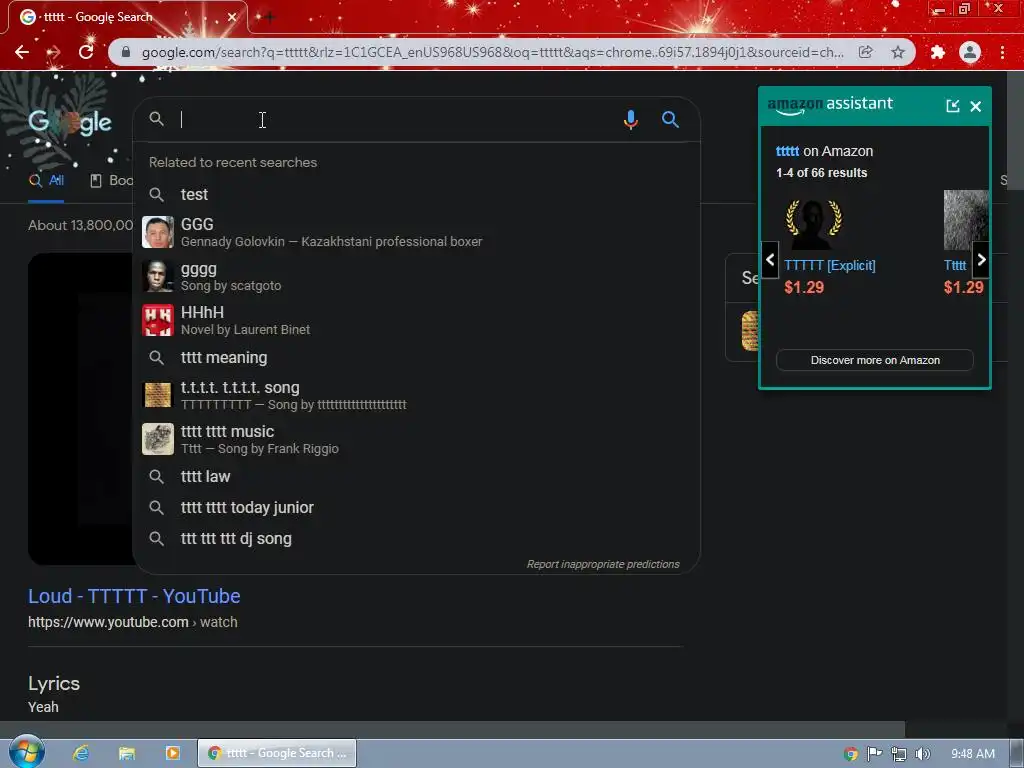This screenshot has height=768, width=1024.
Task: Click Chrome icon in system tray
Action: click(x=851, y=754)
